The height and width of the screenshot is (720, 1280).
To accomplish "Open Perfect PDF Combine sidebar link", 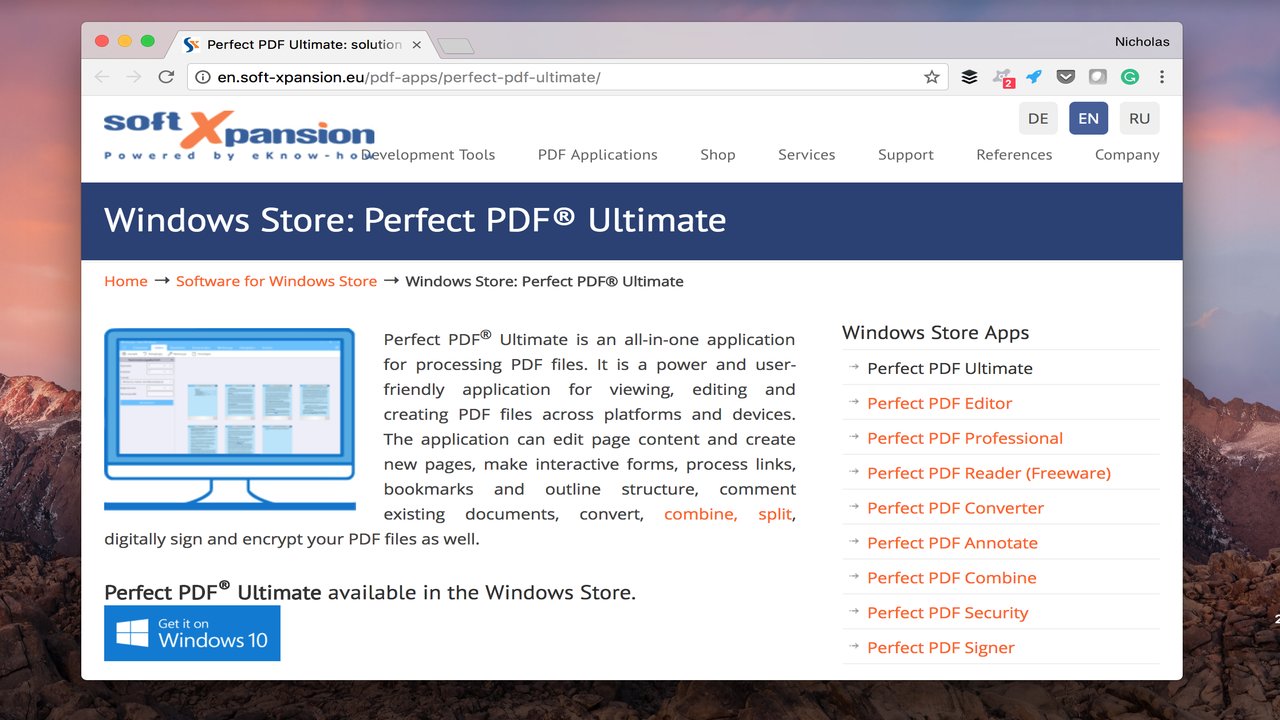I will [x=952, y=578].
